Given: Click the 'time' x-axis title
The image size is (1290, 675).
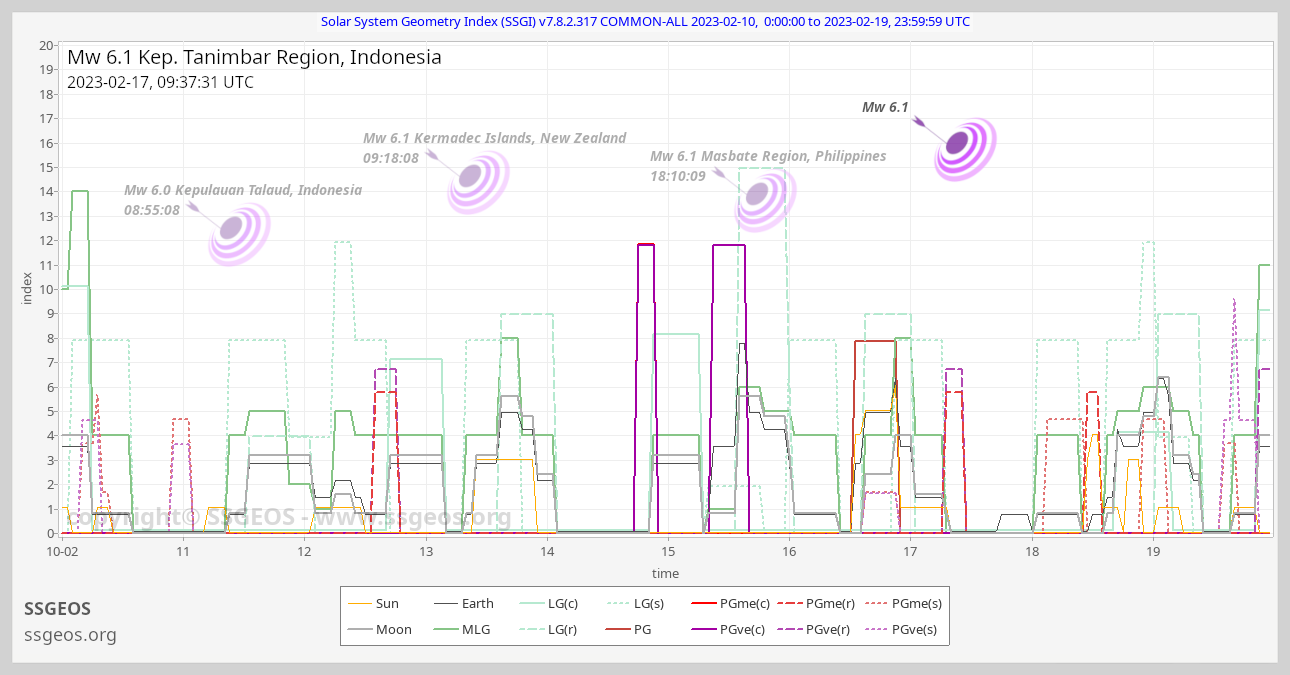Looking at the screenshot, I should (x=665, y=574).
